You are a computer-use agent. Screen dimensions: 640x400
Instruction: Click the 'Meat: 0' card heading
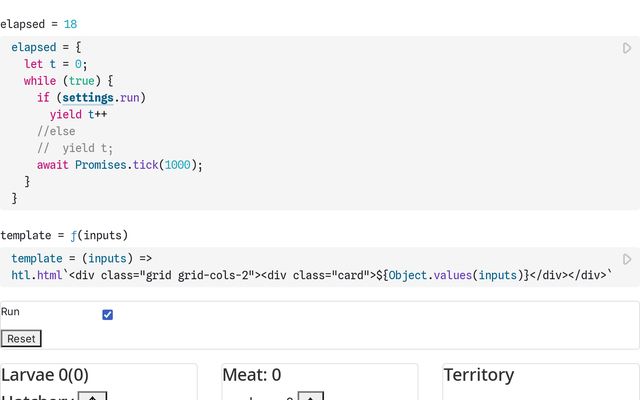251,375
